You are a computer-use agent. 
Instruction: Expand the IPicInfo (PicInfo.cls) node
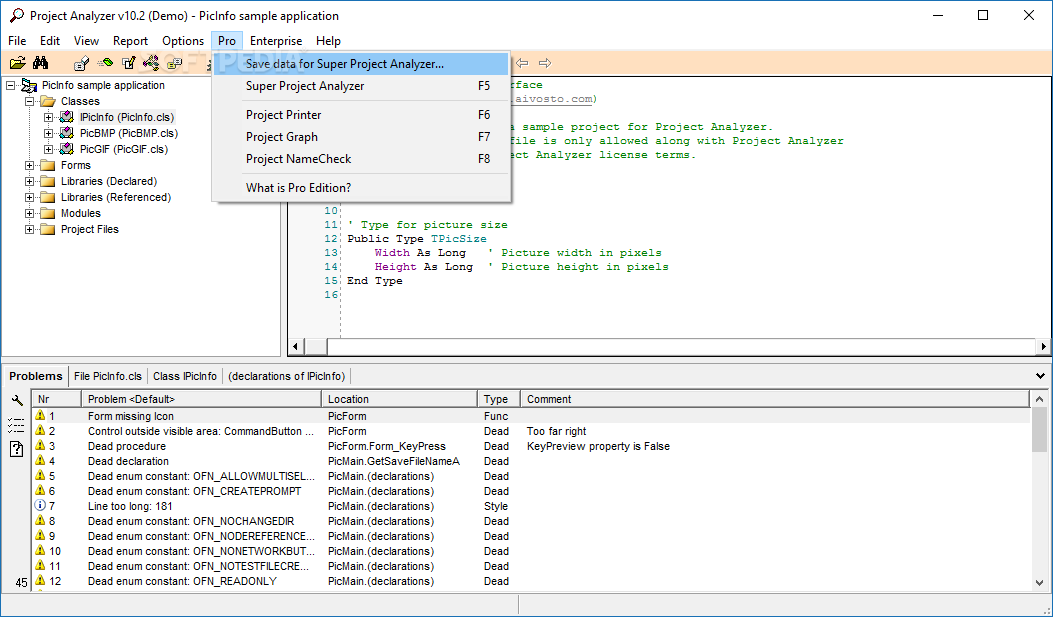[x=48, y=117]
